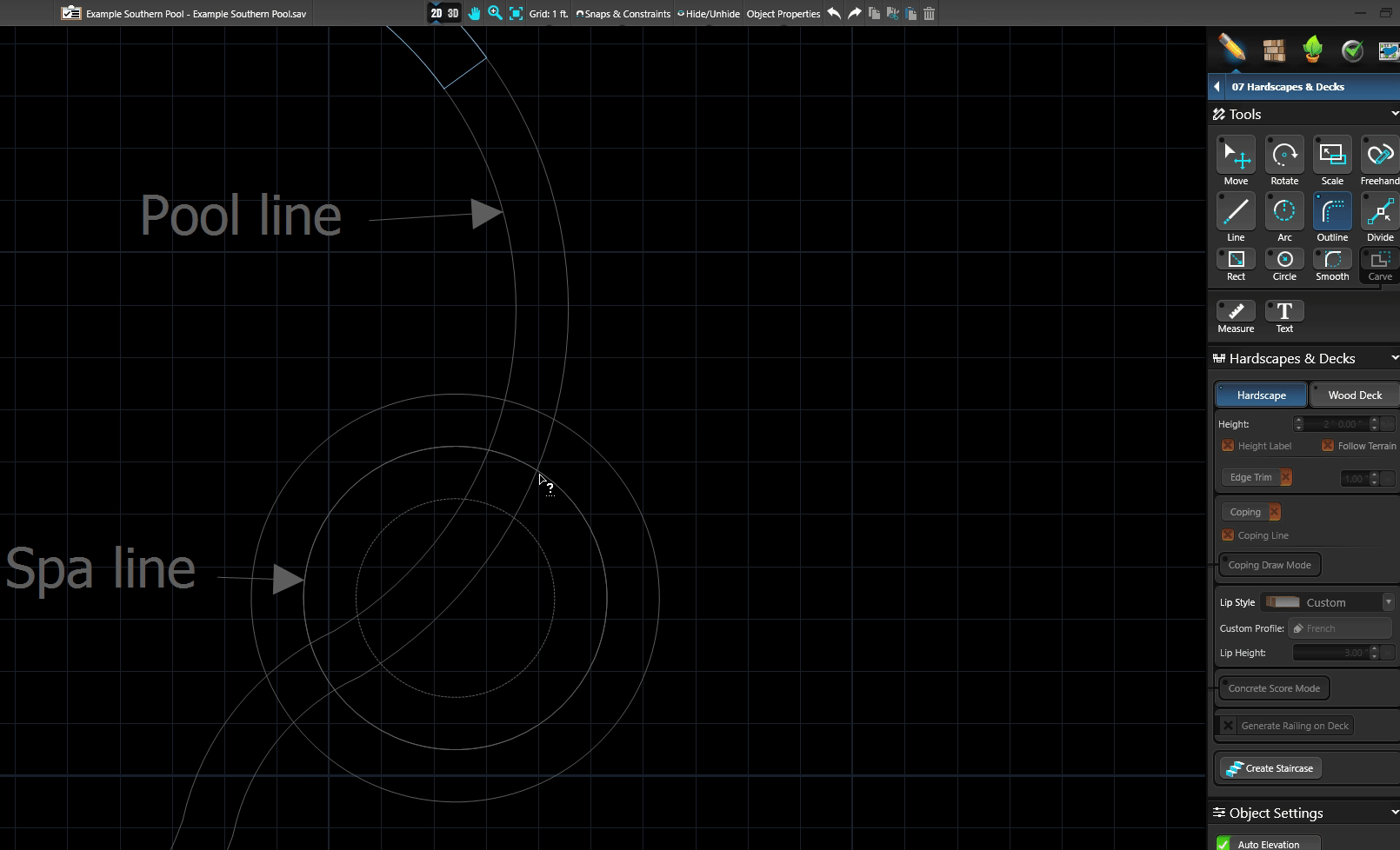
Task: Click the Create Staircase button
Action: [1270, 768]
